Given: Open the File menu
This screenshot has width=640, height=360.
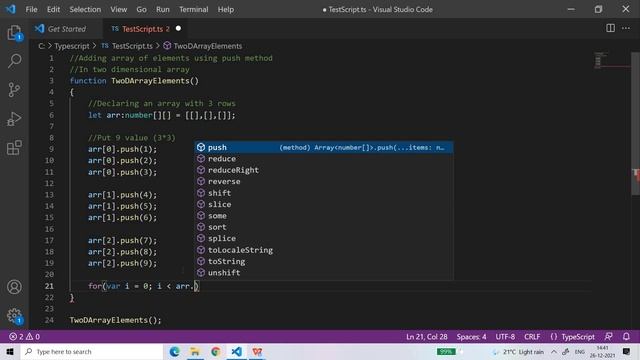Looking at the screenshot, I should pos(31,9).
